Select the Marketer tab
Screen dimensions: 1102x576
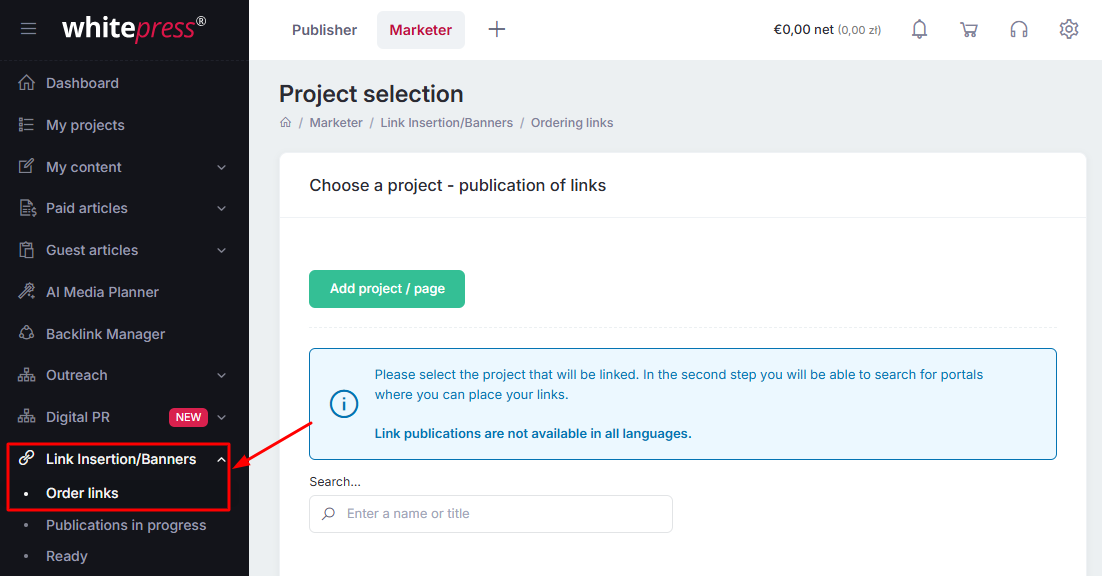[x=420, y=30]
